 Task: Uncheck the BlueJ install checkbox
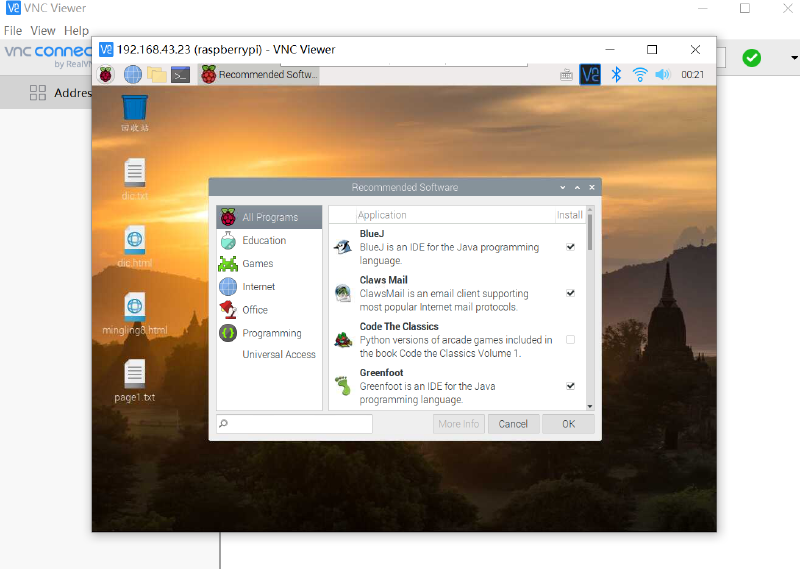click(570, 247)
